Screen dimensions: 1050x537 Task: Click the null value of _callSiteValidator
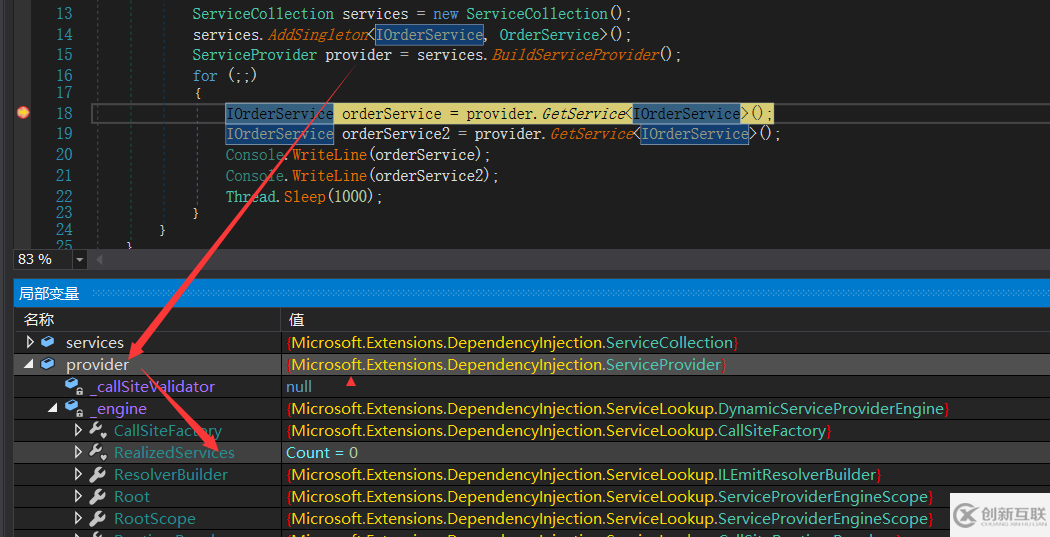[x=299, y=387]
